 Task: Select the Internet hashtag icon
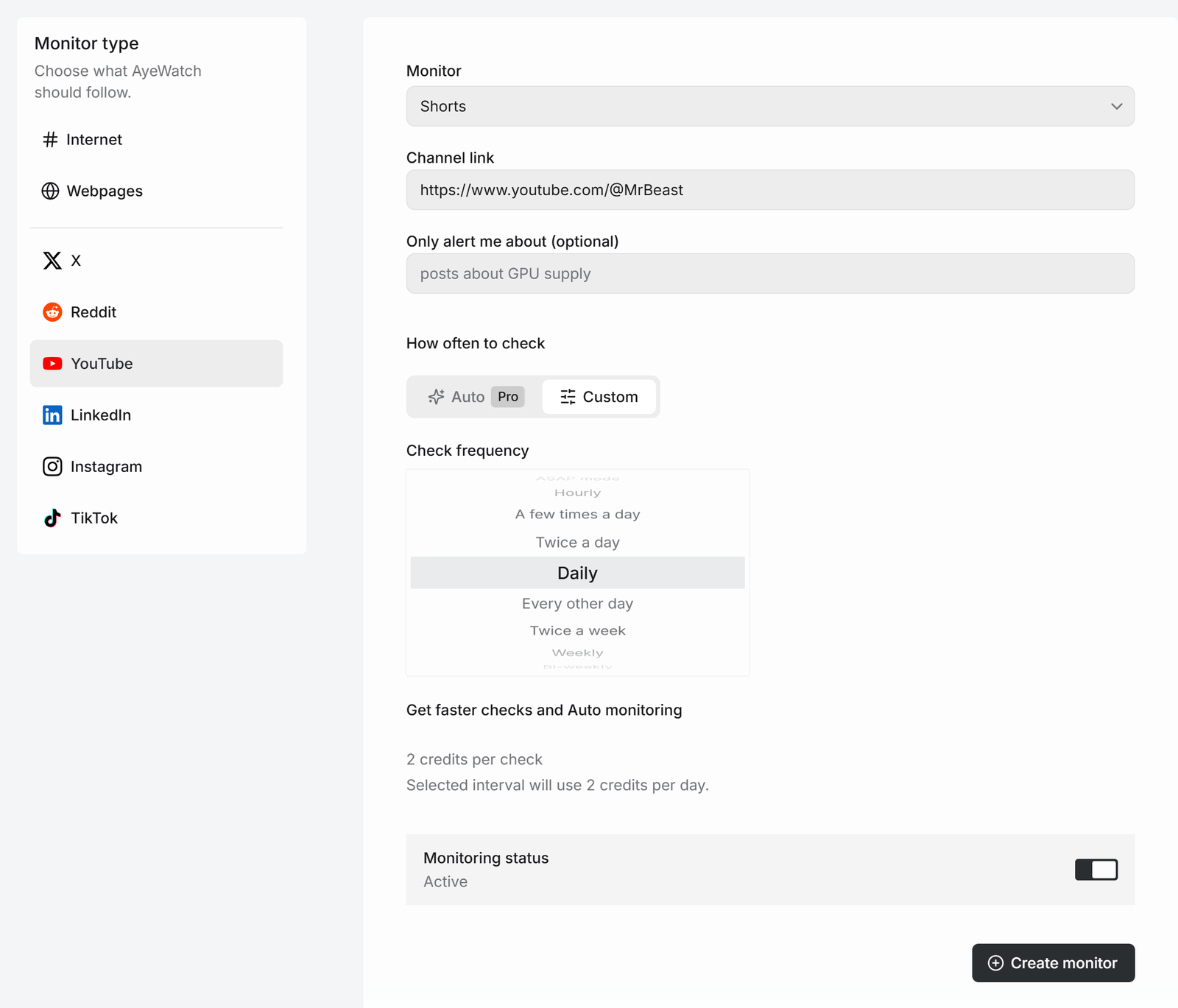[x=50, y=139]
